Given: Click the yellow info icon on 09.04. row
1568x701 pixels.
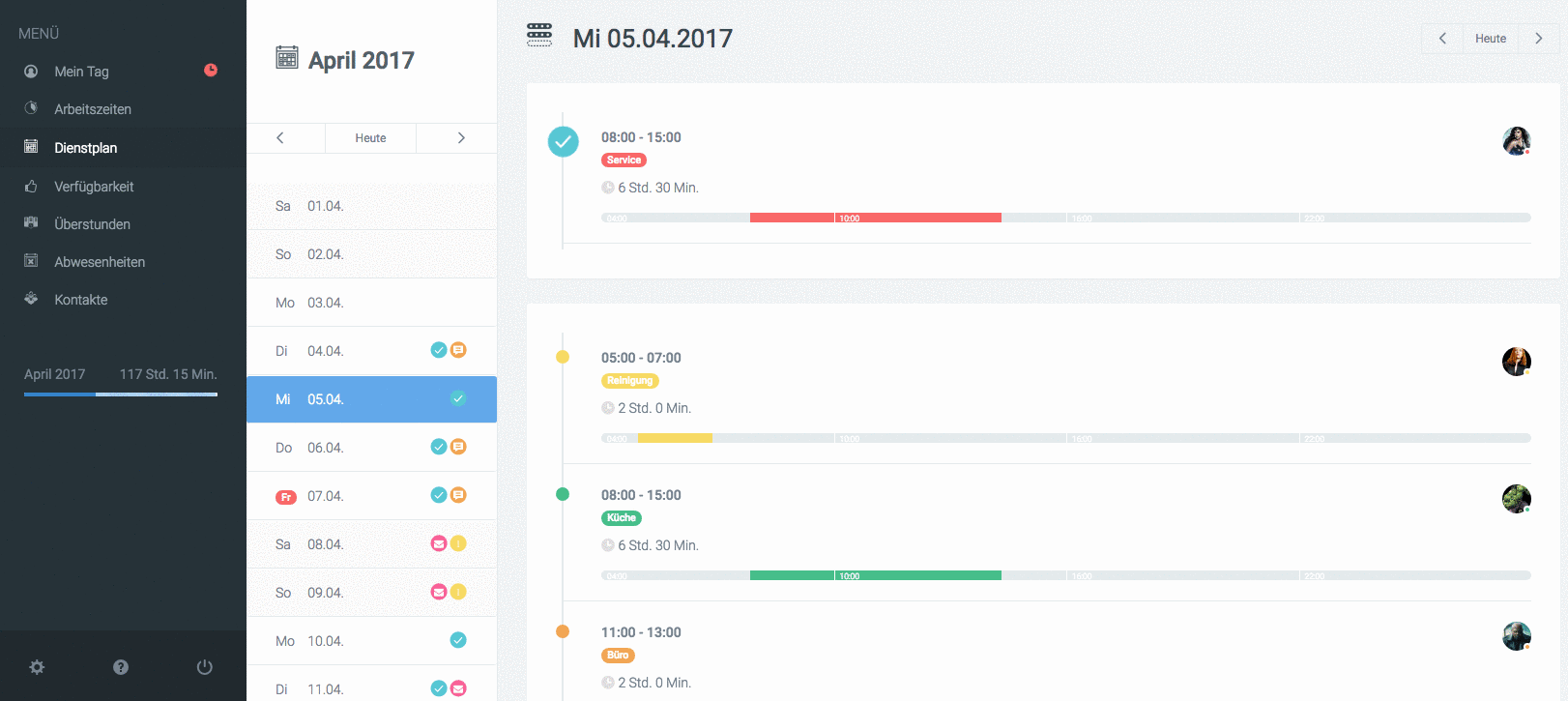Looking at the screenshot, I should tap(458, 592).
